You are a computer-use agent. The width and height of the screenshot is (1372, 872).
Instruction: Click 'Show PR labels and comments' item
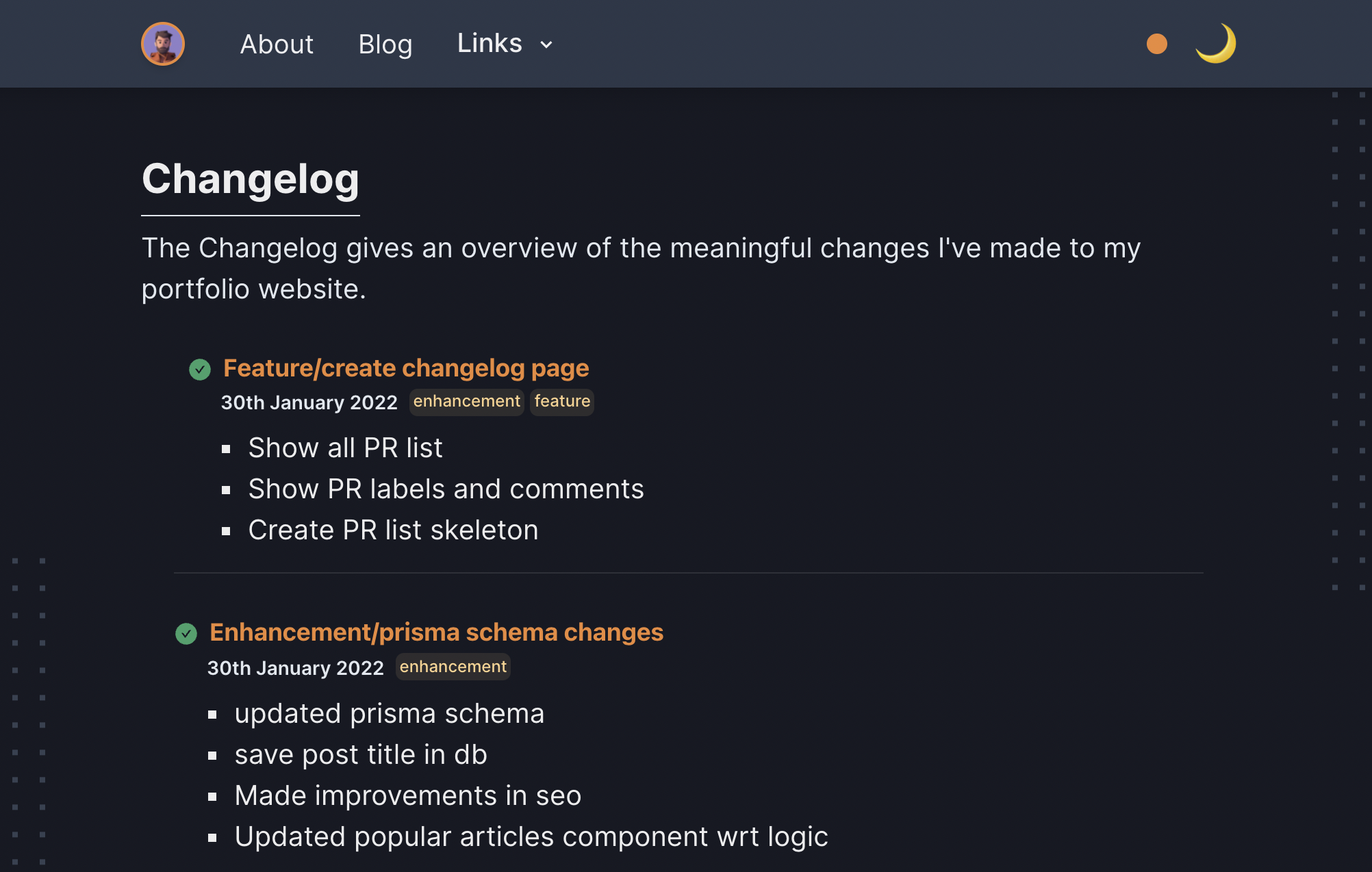(446, 489)
